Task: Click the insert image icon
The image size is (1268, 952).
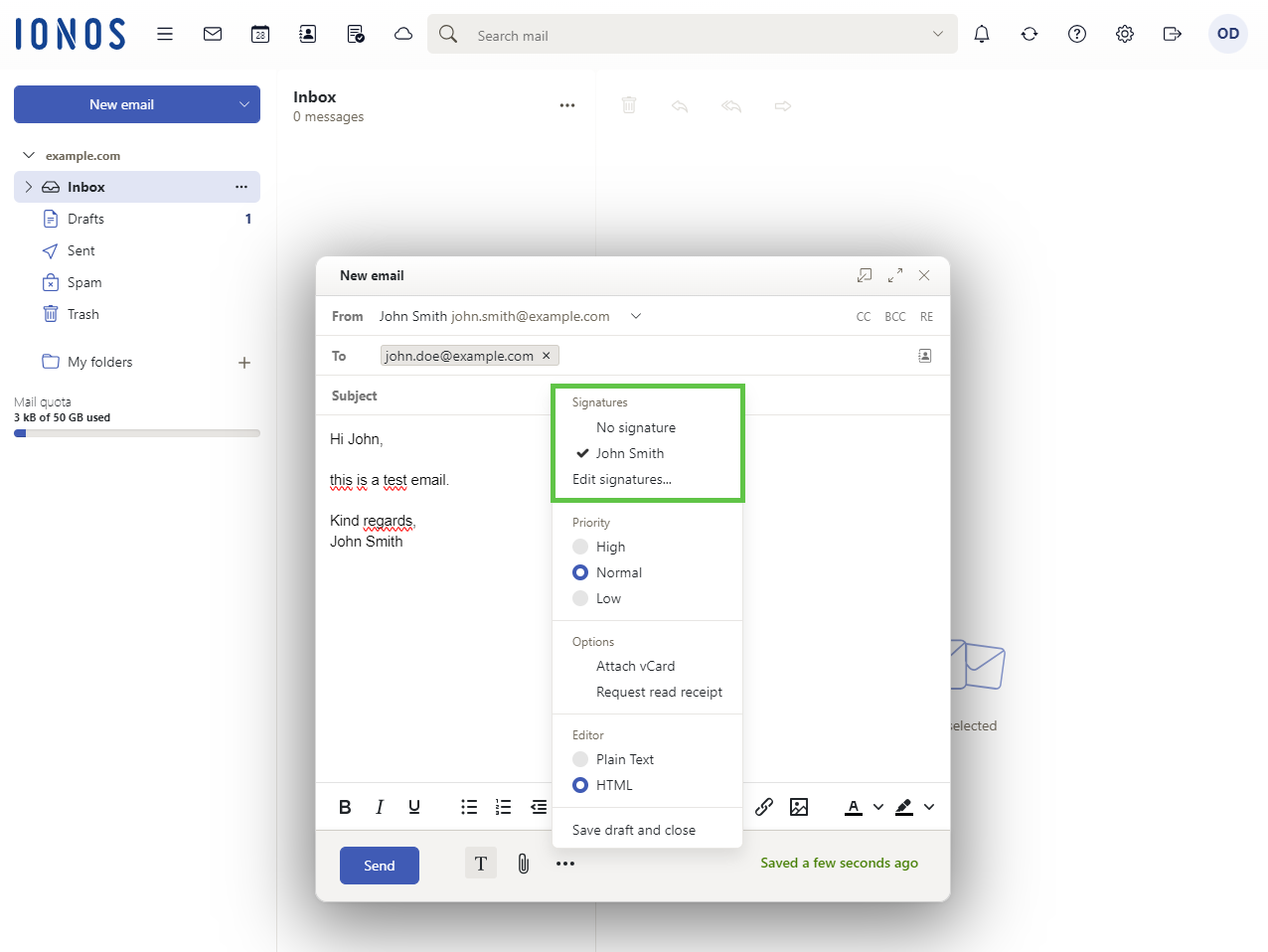Action: 799,807
